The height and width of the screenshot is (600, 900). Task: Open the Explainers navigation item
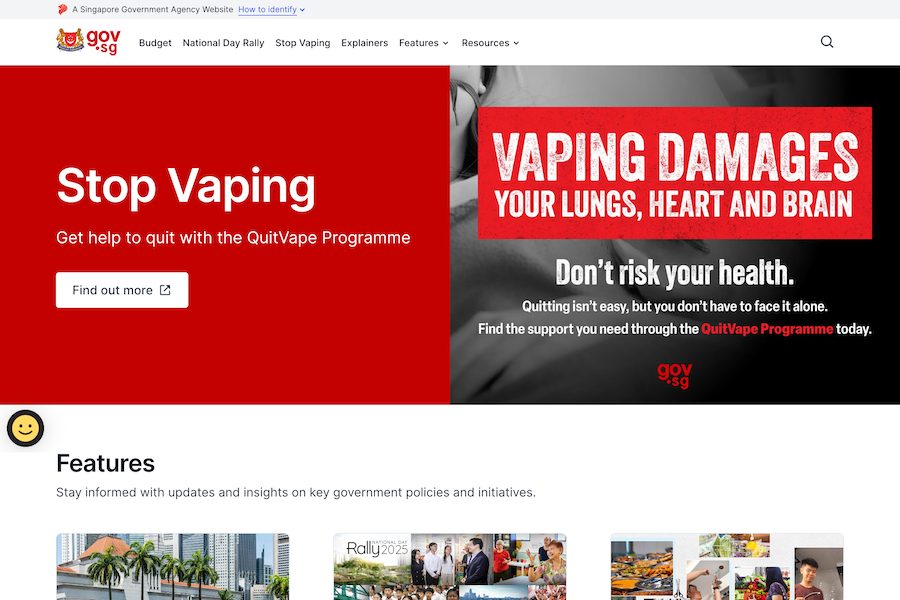(x=364, y=43)
